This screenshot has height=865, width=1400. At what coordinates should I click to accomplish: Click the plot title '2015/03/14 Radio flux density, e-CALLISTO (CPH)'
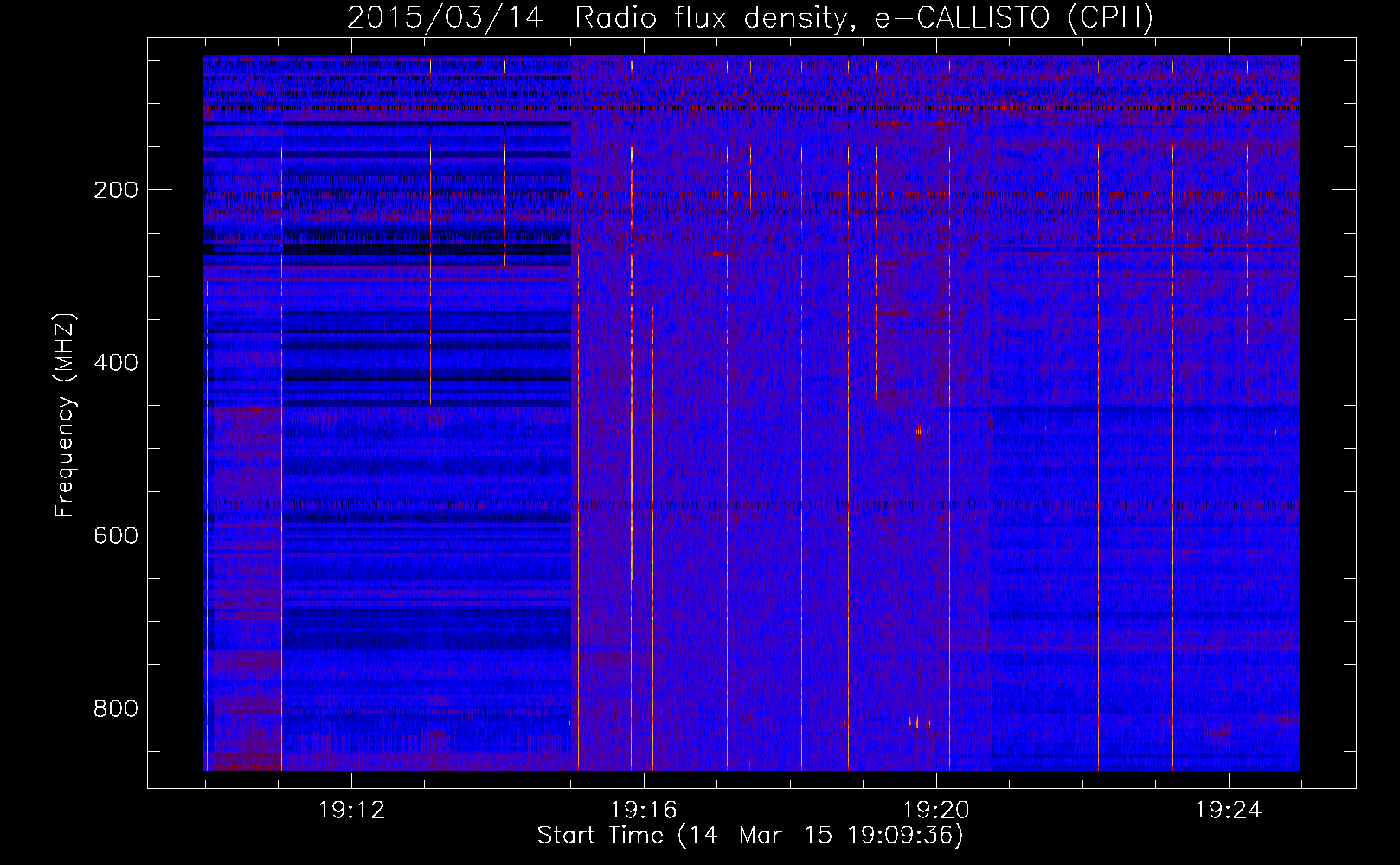point(750,17)
